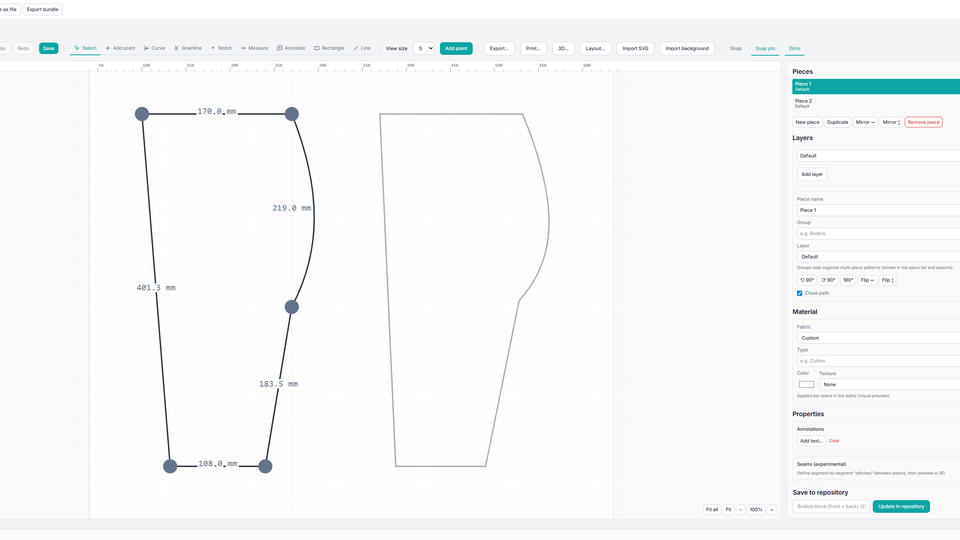Click the 100% zoom button
The width and height of the screenshot is (960, 540).
coord(756,509)
